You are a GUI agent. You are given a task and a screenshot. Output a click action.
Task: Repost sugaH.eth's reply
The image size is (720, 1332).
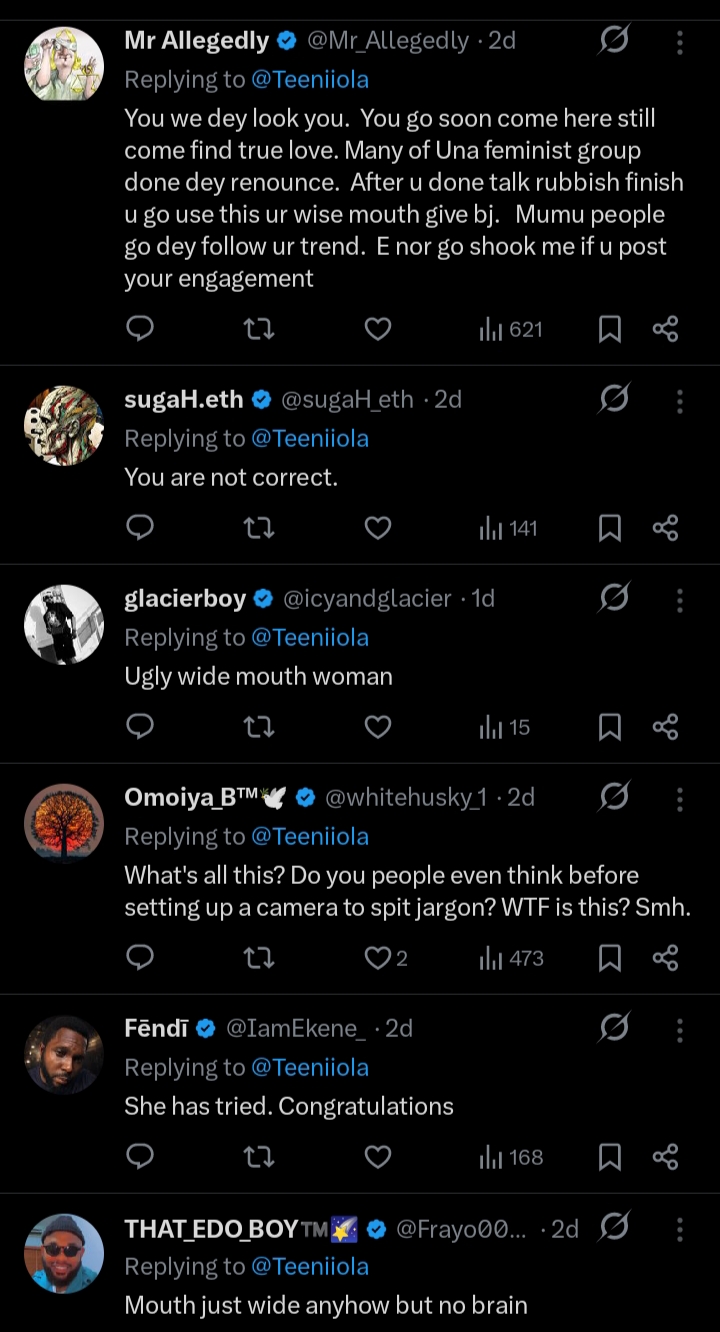coord(259,528)
